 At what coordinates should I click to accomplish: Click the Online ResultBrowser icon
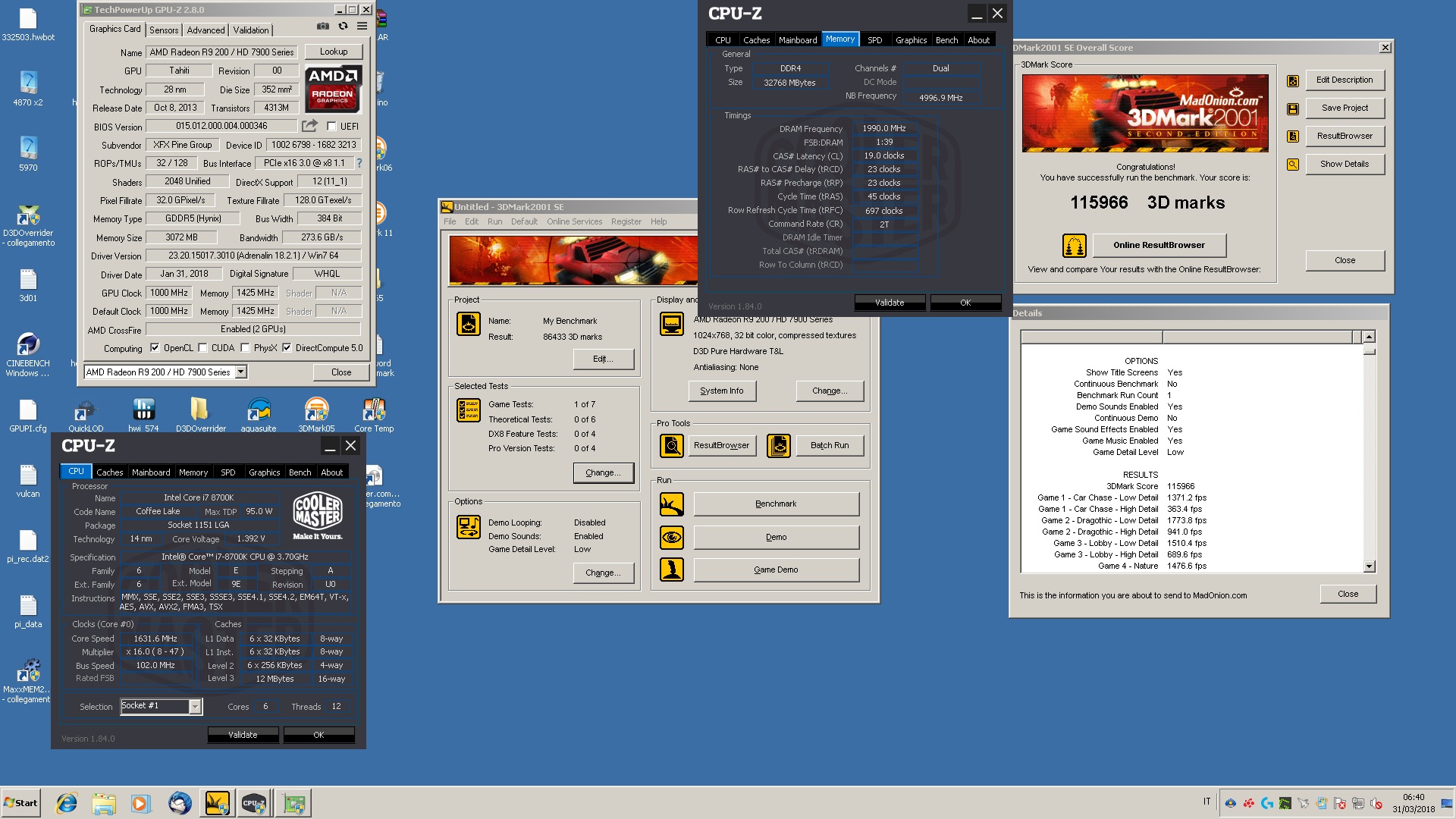click(1075, 246)
